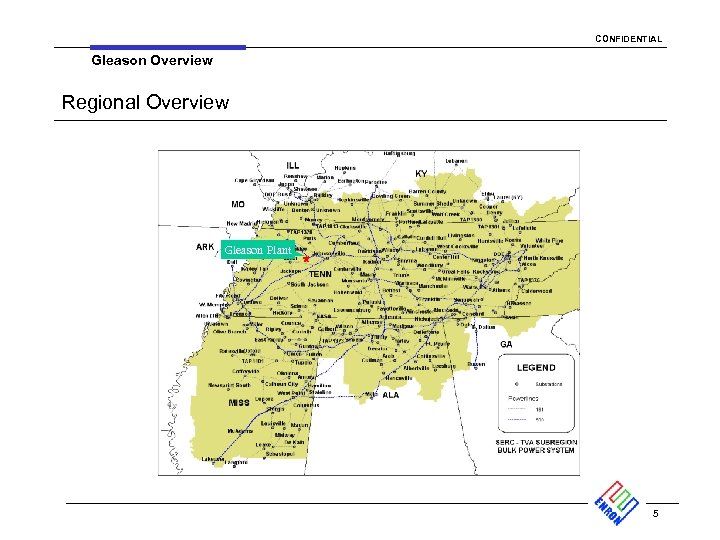
Task: Select the Regional Overview title
Action: click(145, 102)
